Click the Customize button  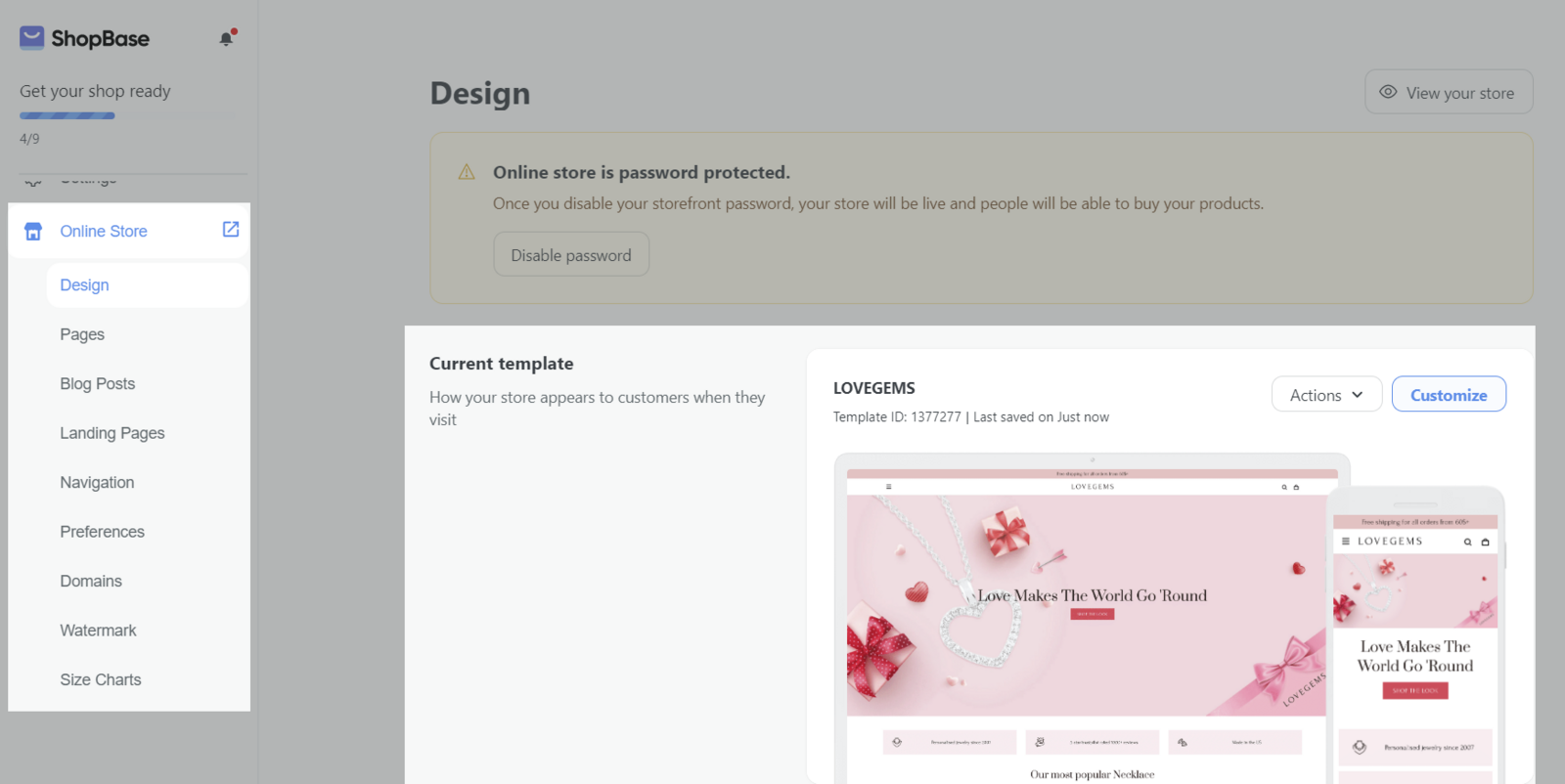click(1449, 395)
